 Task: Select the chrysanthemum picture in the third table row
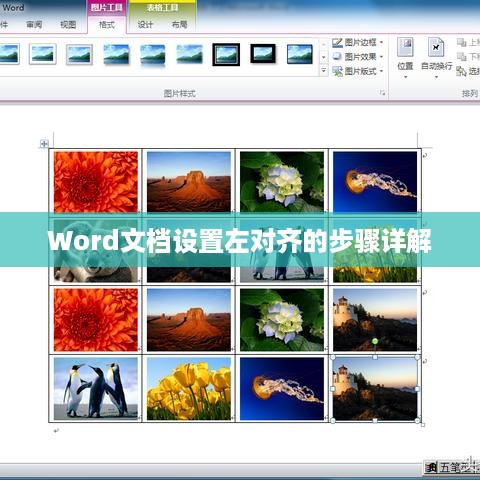click(96, 320)
